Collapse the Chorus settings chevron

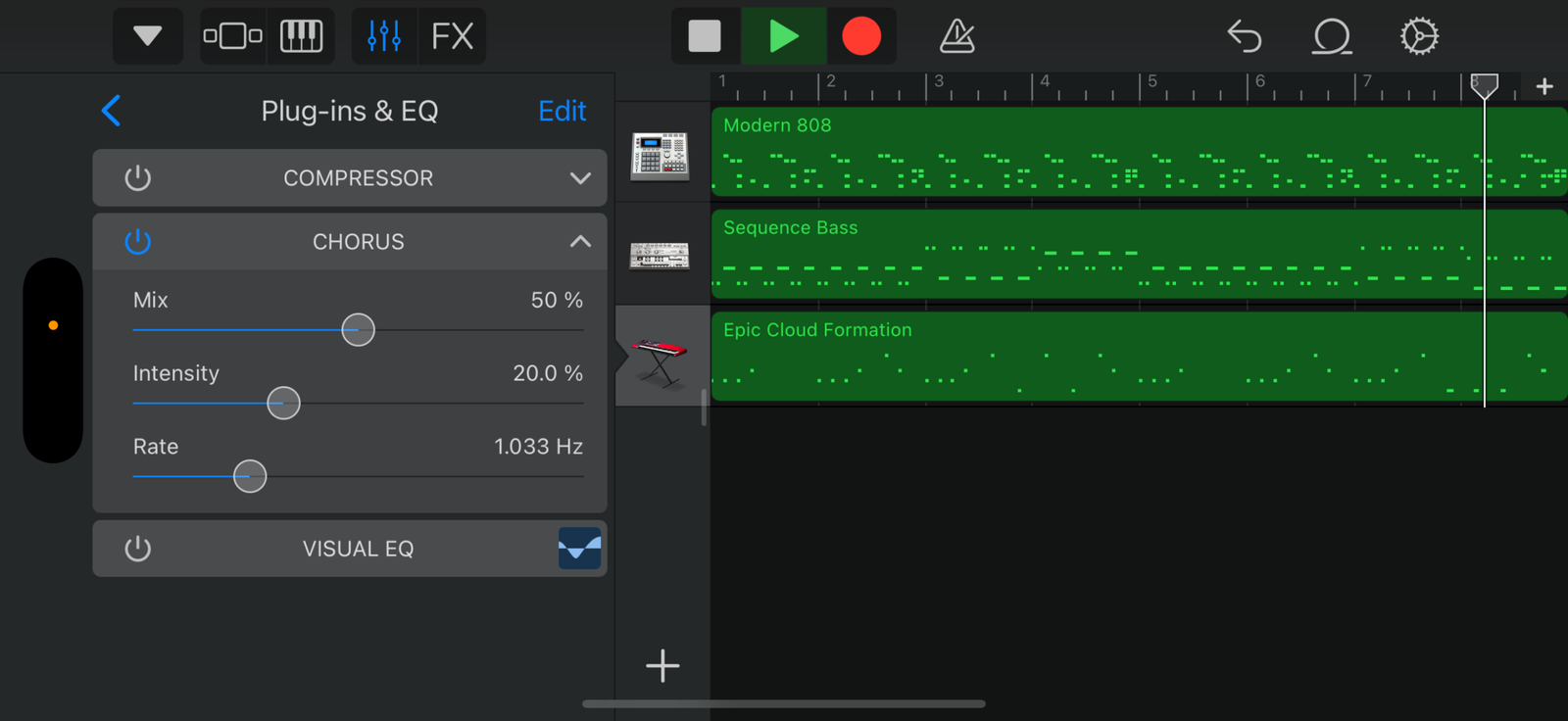580,241
